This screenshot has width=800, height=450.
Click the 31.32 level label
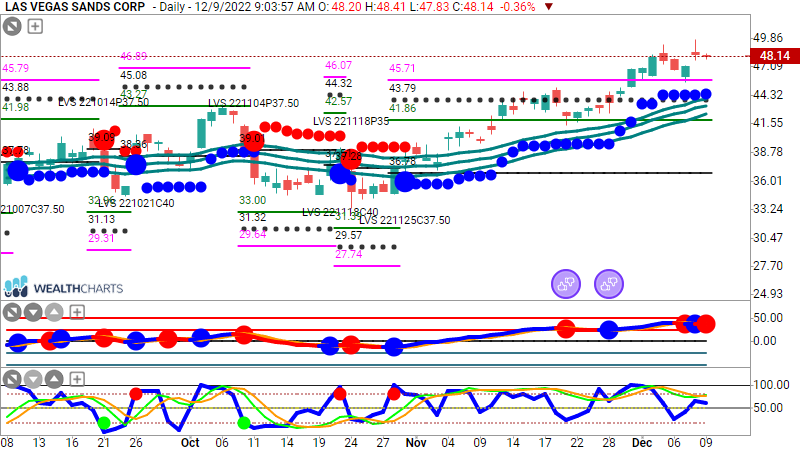click(253, 217)
